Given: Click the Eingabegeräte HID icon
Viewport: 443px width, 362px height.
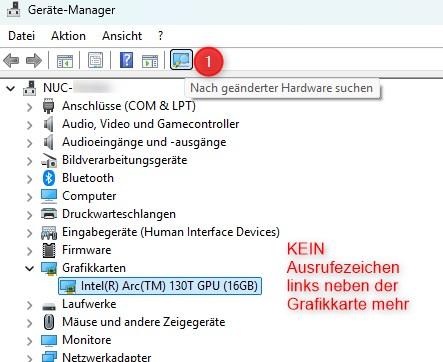Looking at the screenshot, I should click(x=49, y=232).
